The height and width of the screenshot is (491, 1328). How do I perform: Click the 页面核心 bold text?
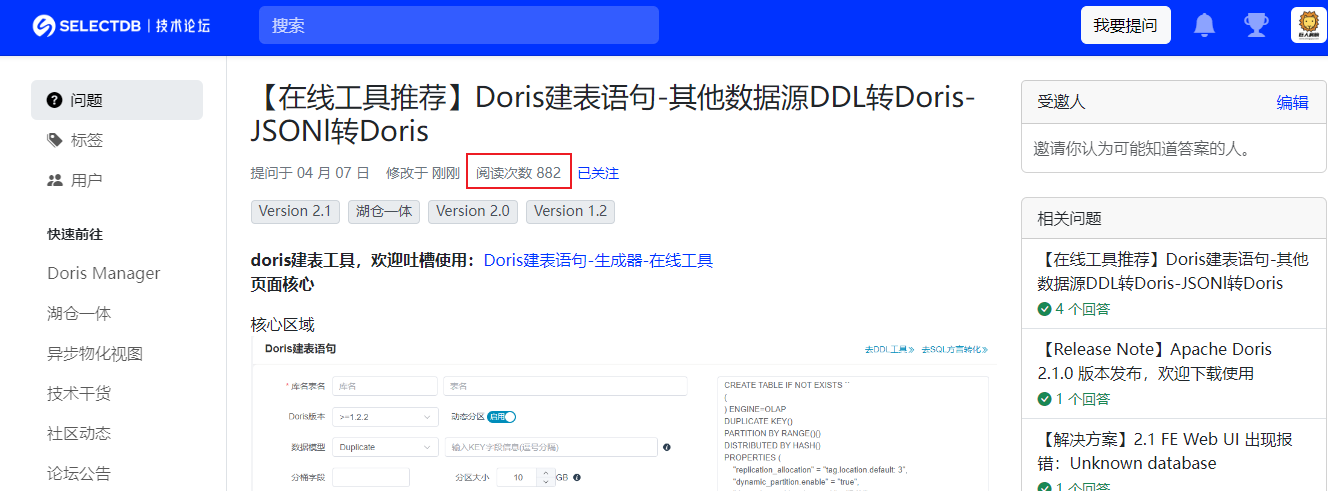click(x=282, y=283)
